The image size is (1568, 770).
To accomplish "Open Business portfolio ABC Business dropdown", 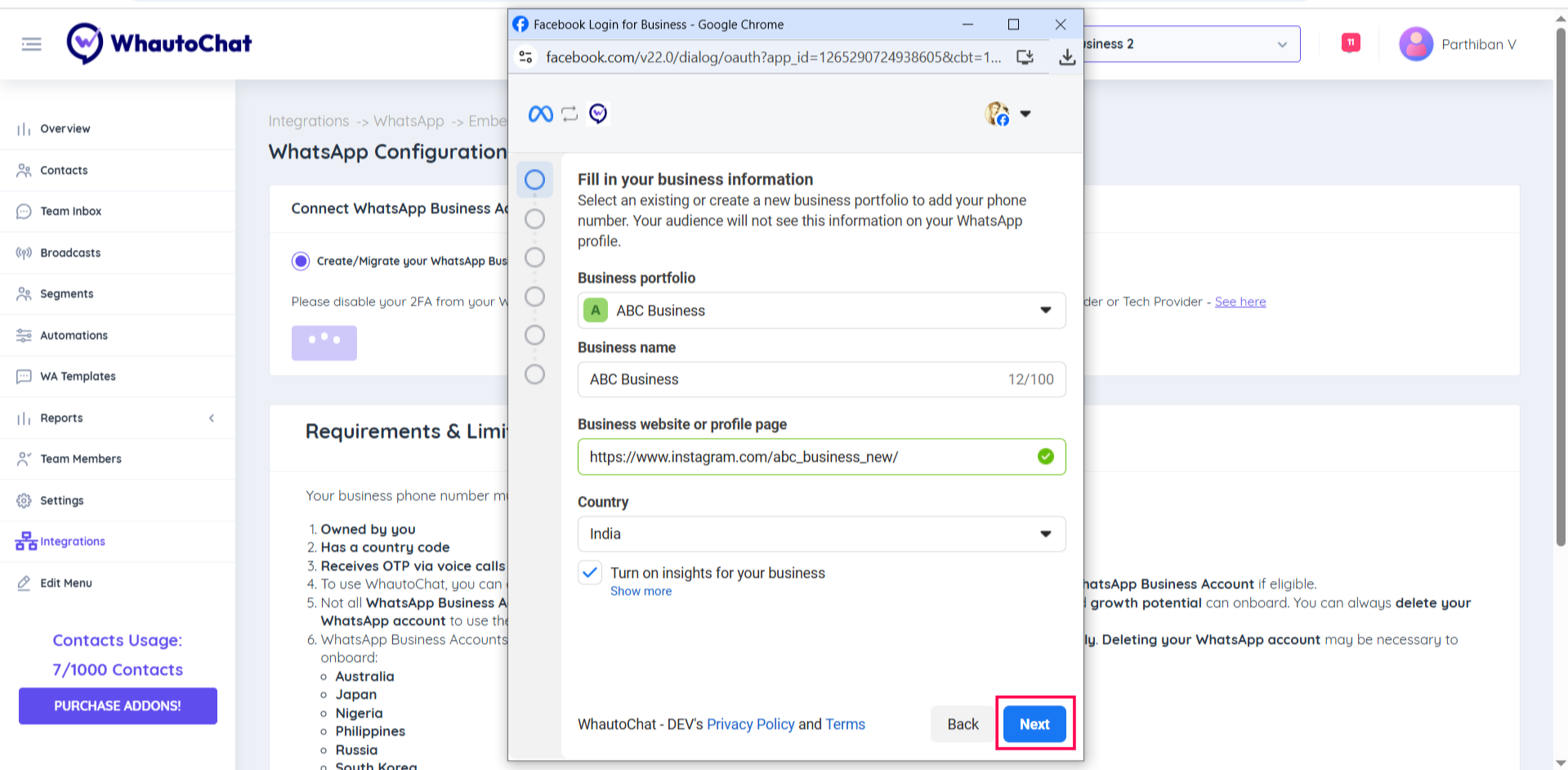I will point(821,311).
